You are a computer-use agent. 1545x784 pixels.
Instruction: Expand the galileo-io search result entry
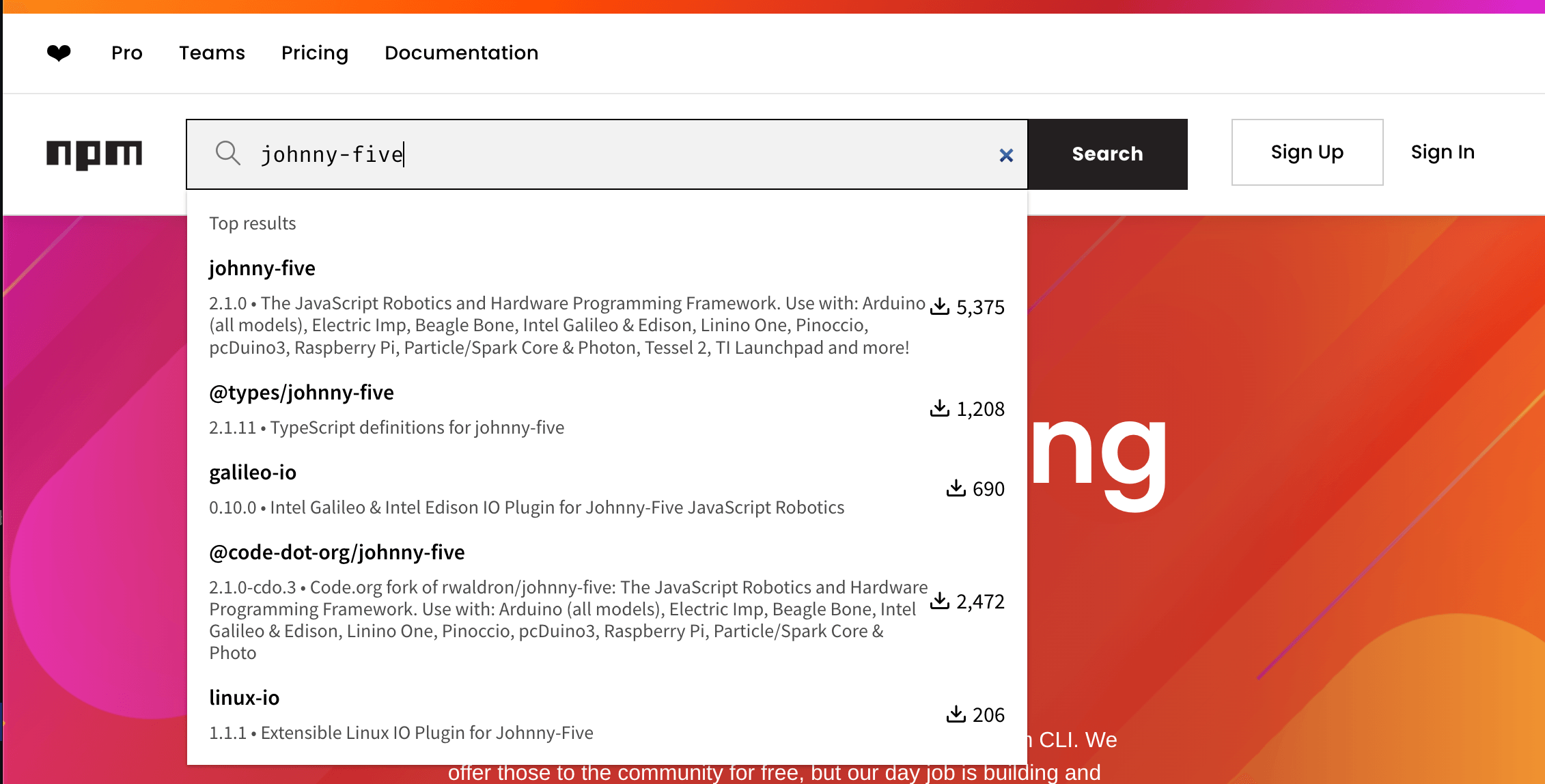pos(253,470)
